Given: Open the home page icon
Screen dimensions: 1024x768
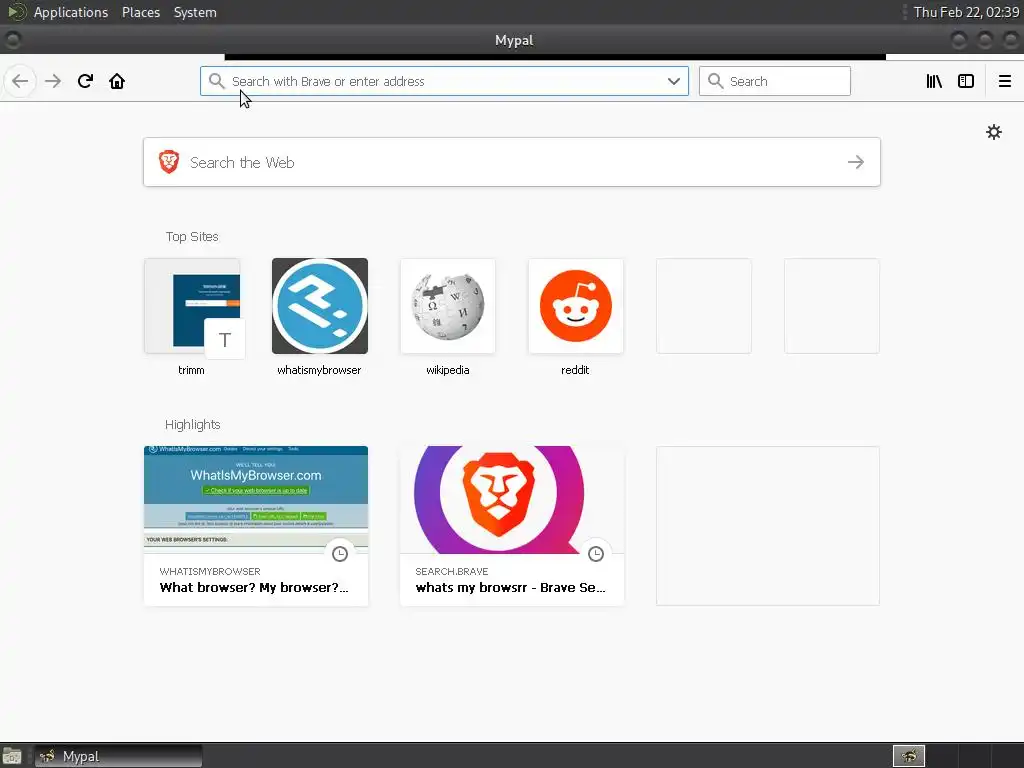Looking at the screenshot, I should 117,81.
